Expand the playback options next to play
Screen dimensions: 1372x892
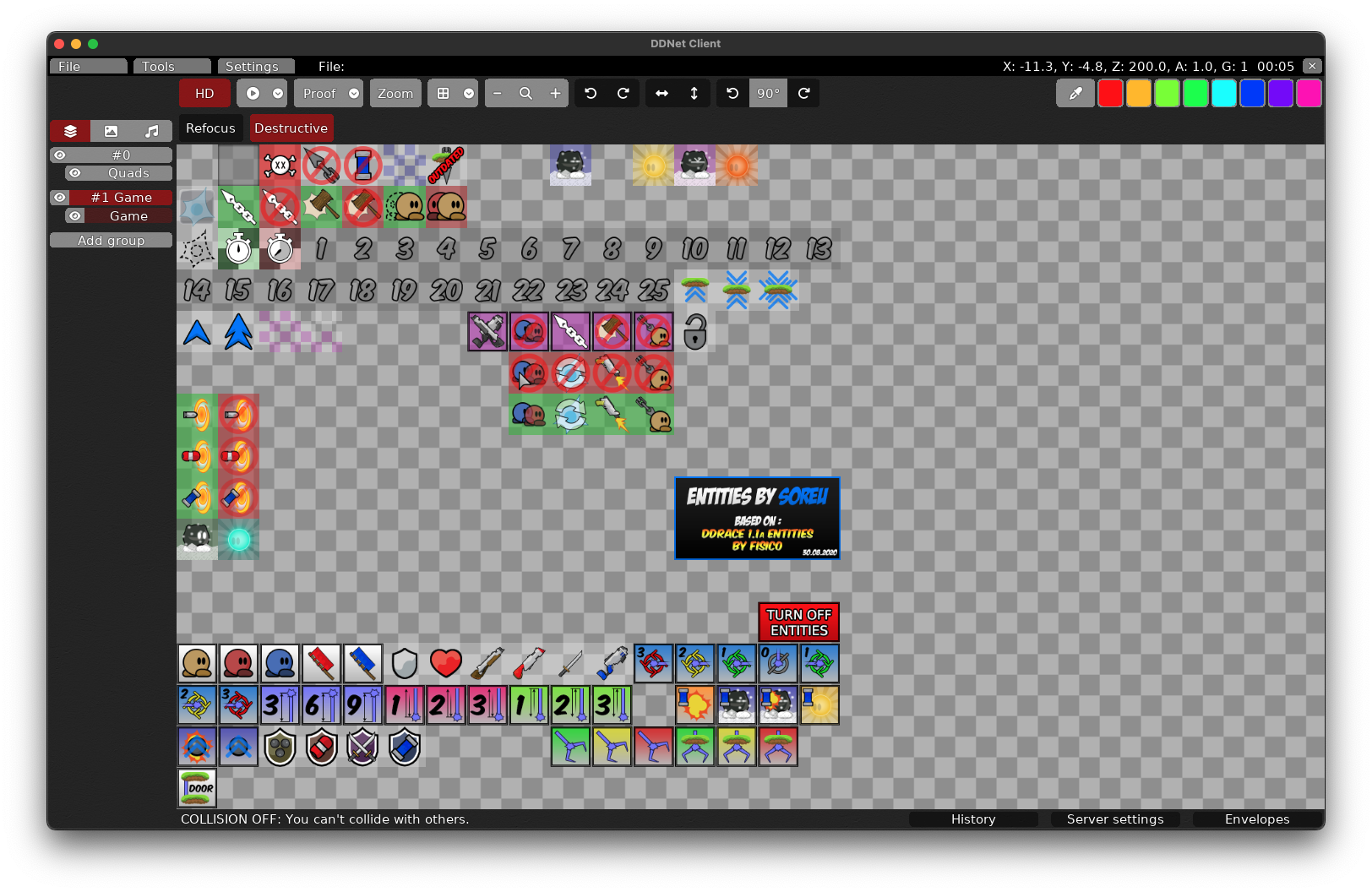pyautogui.click(x=277, y=93)
